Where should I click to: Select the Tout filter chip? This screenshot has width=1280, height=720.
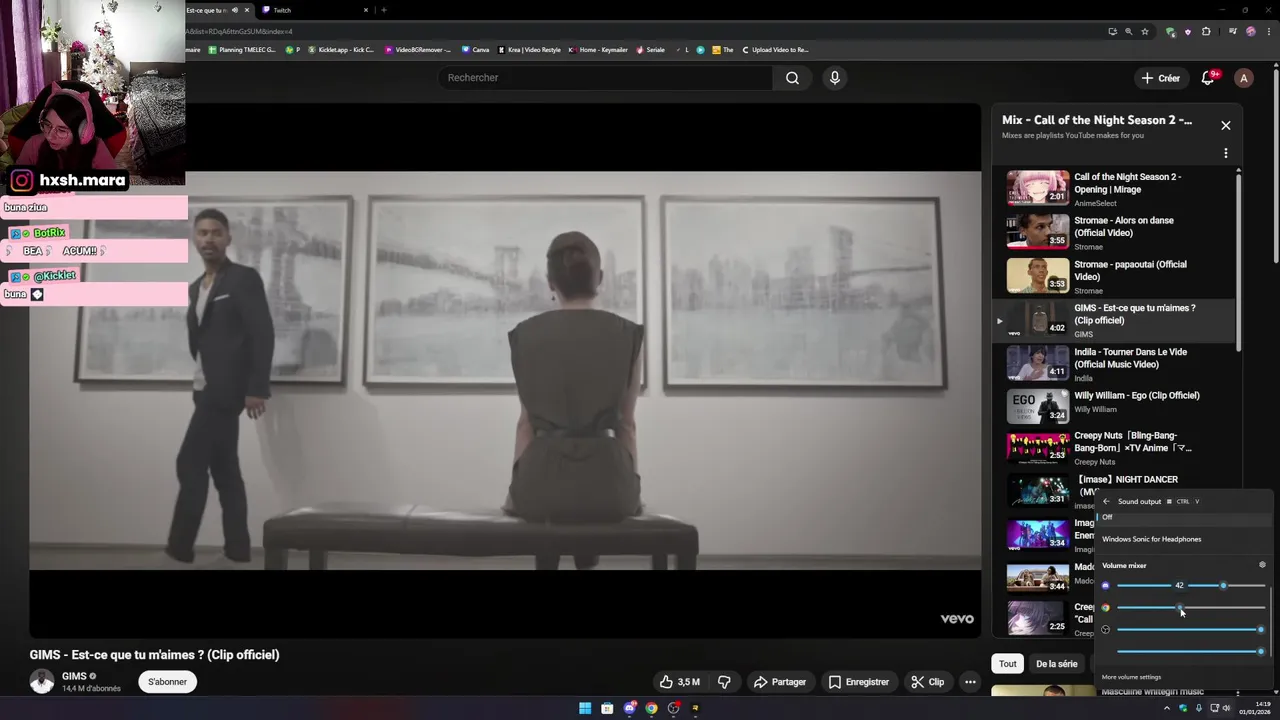point(1007,663)
